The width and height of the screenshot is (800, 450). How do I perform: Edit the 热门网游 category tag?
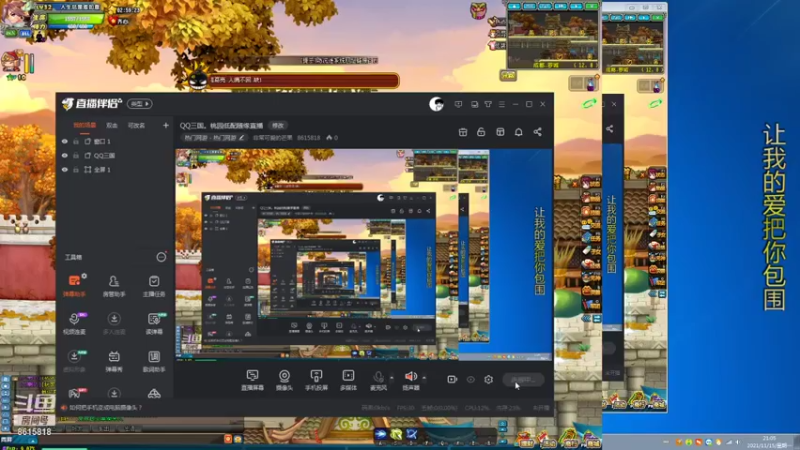tap(213, 138)
